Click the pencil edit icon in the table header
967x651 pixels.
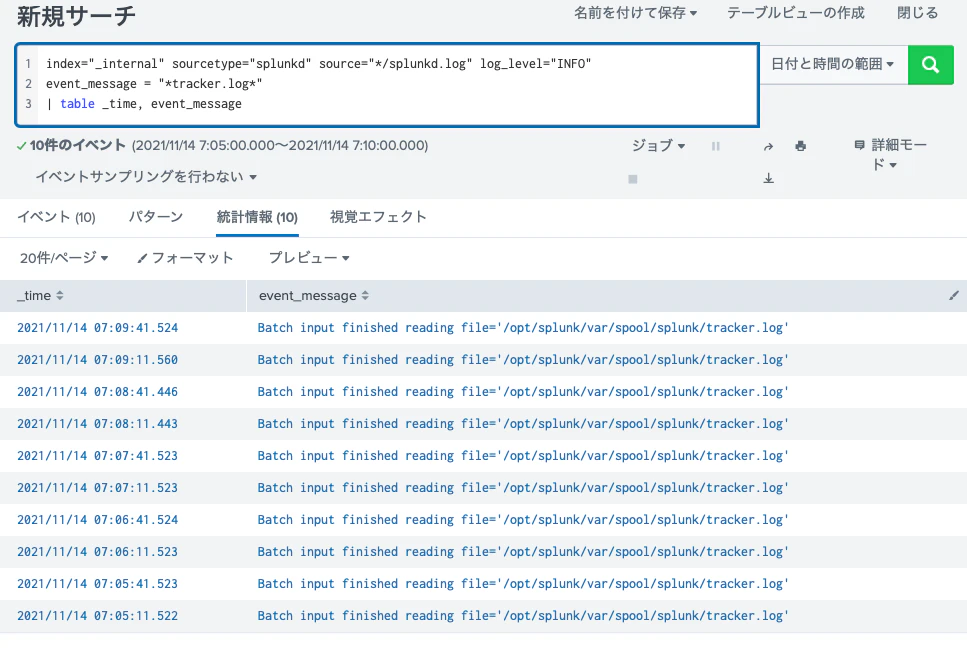(953, 296)
